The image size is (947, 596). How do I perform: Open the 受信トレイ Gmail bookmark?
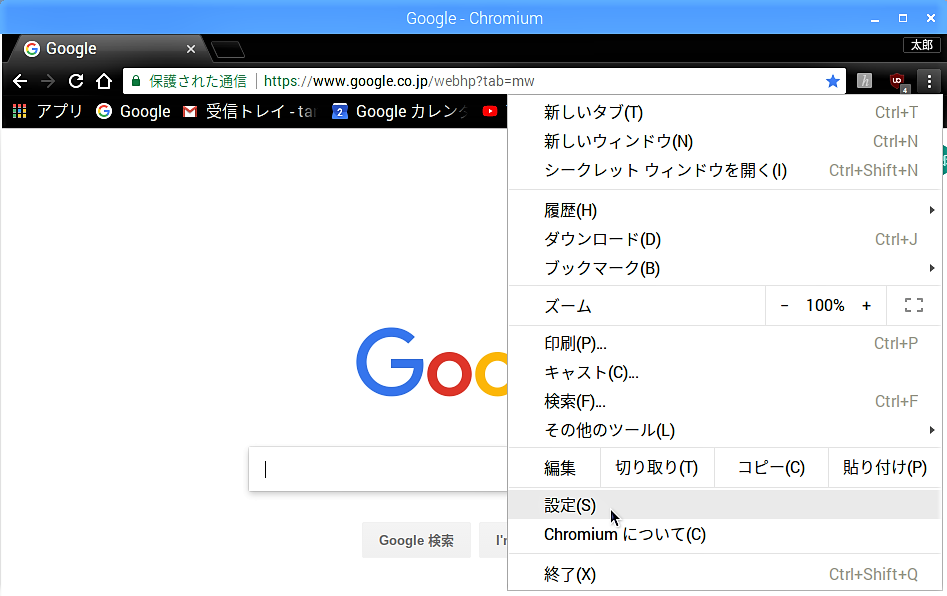click(250, 111)
